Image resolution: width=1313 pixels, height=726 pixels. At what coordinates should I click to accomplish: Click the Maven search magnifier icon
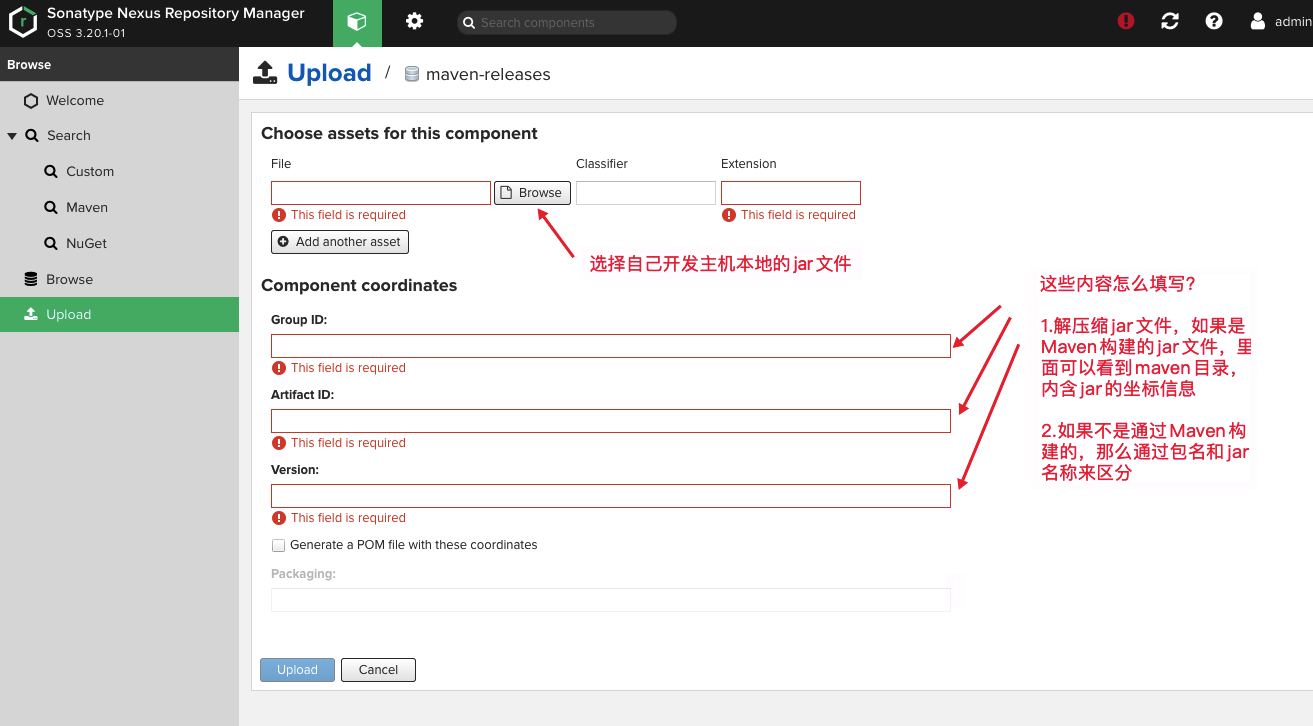click(x=51, y=208)
